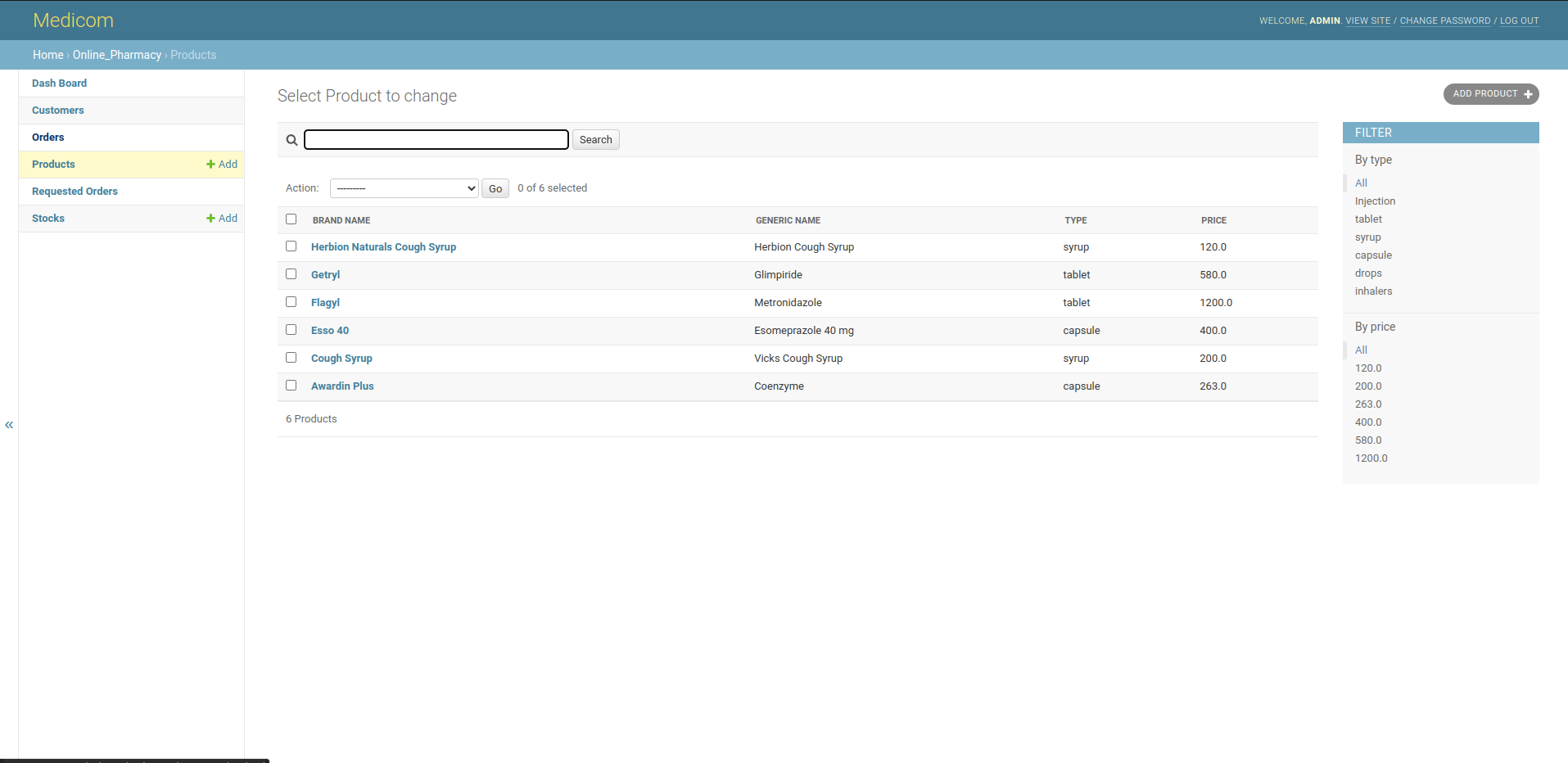Open Requested Orders in sidebar

75,192
